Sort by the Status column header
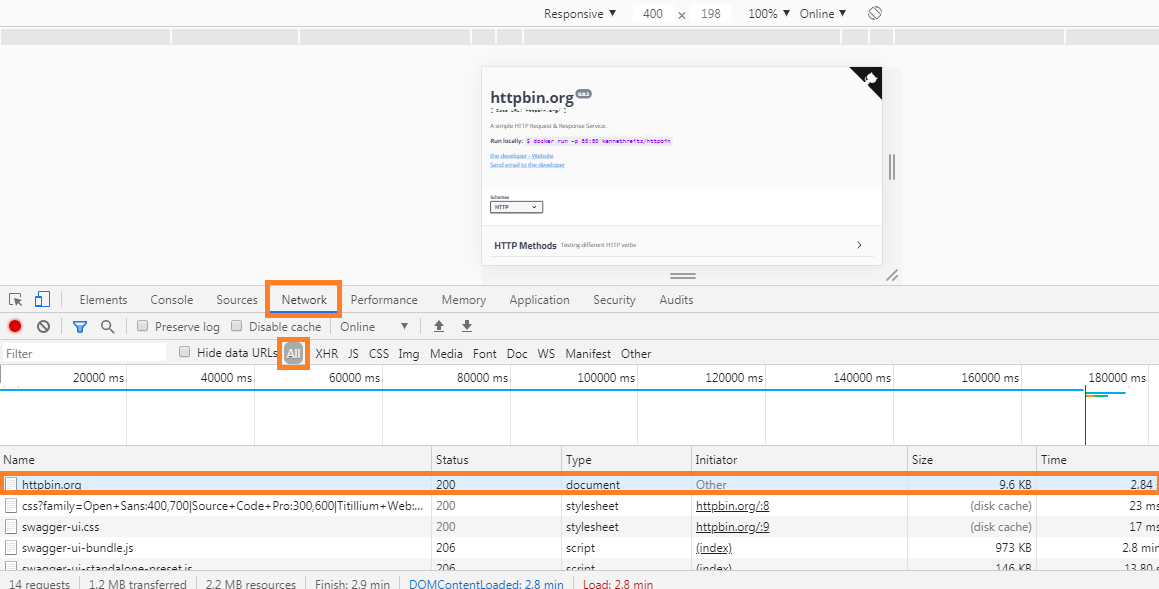 point(497,460)
